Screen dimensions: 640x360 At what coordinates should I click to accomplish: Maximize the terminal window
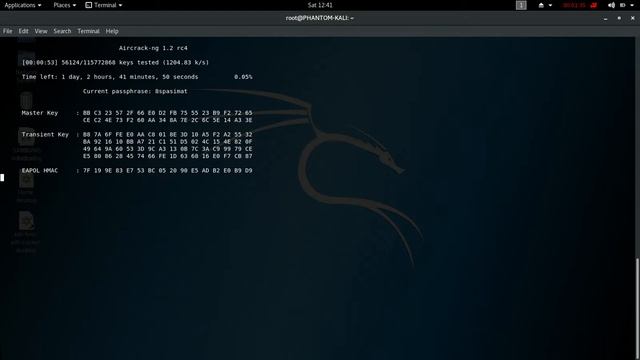click(x=619, y=18)
